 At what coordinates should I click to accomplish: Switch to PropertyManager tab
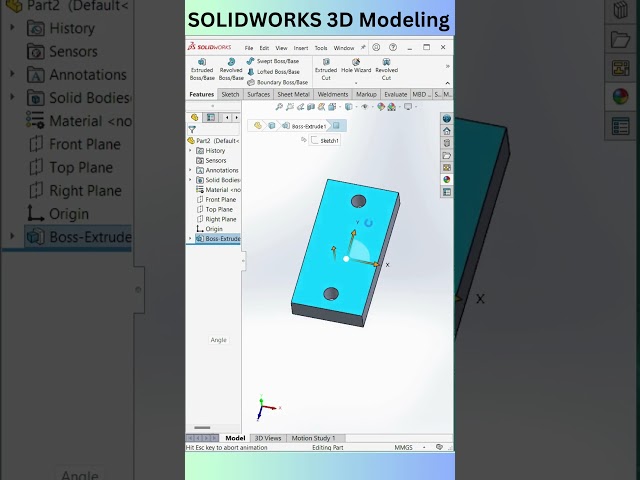click(x=211, y=118)
